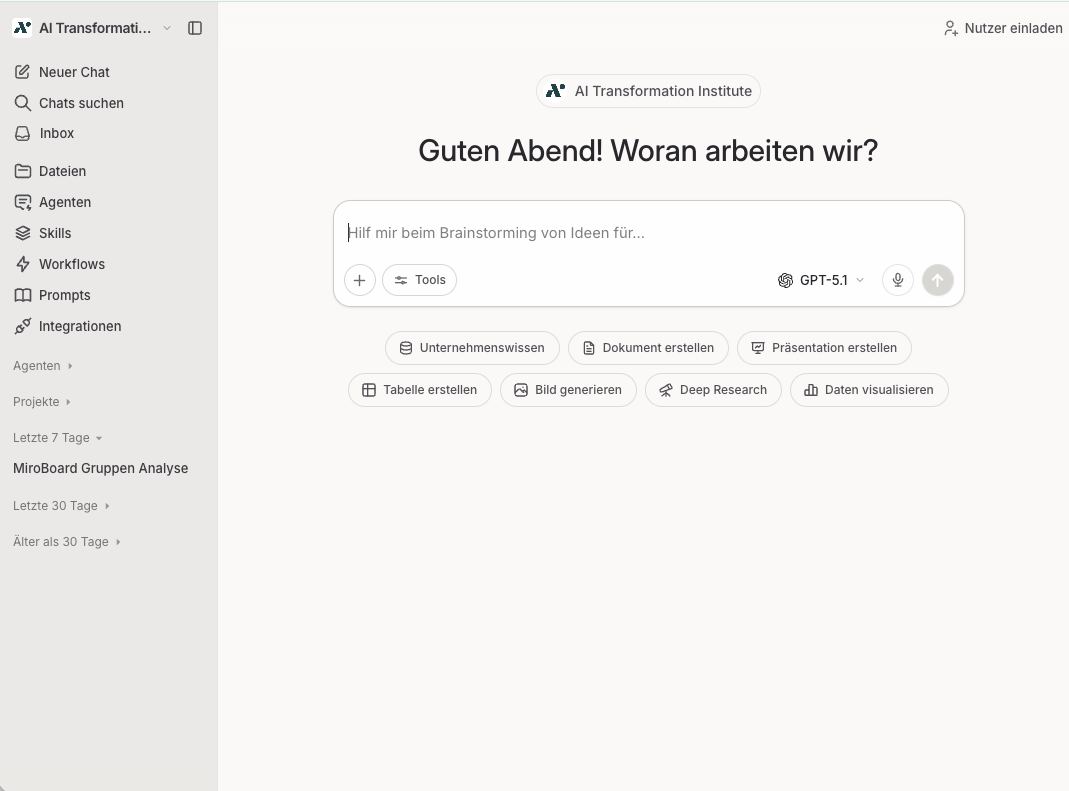This screenshot has height=791, width=1069.
Task: Select Präsentation erstellen chip
Action: (x=824, y=348)
